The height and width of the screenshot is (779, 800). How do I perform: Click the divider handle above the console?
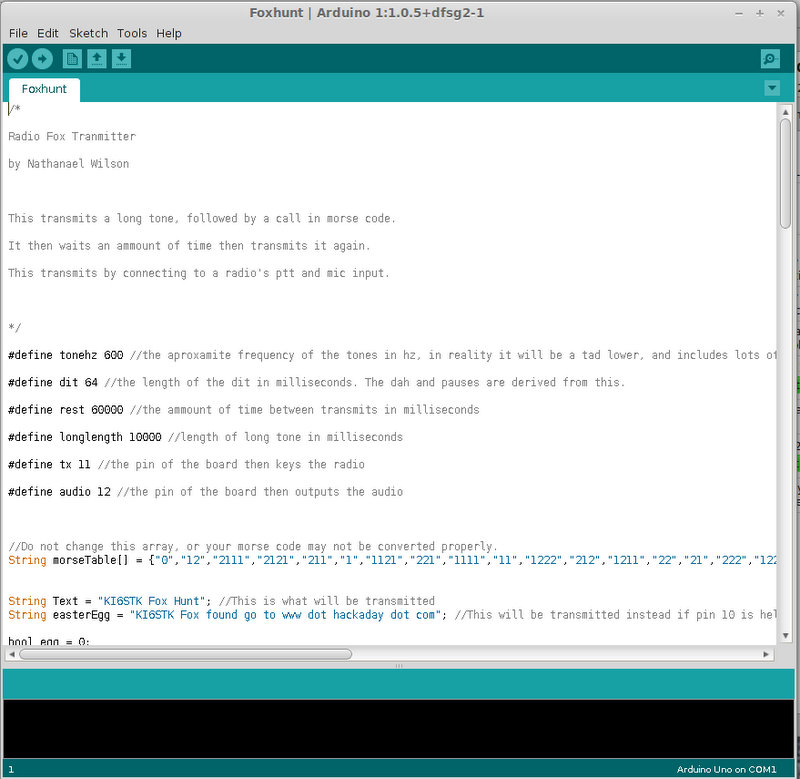coord(399,665)
